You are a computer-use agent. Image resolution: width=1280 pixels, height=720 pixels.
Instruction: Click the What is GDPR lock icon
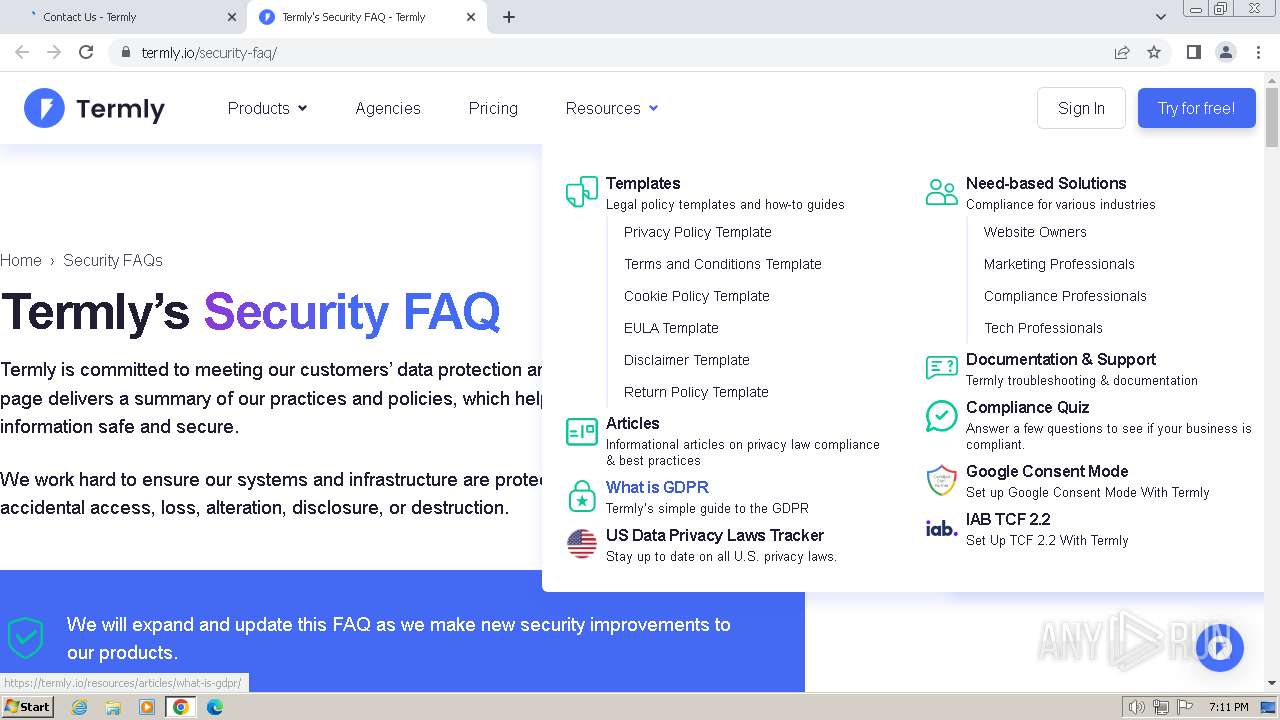(582, 495)
